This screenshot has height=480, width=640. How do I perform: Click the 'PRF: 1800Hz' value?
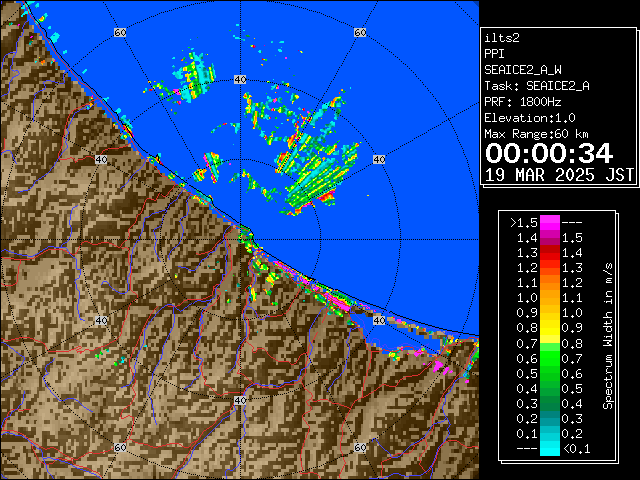click(x=522, y=102)
